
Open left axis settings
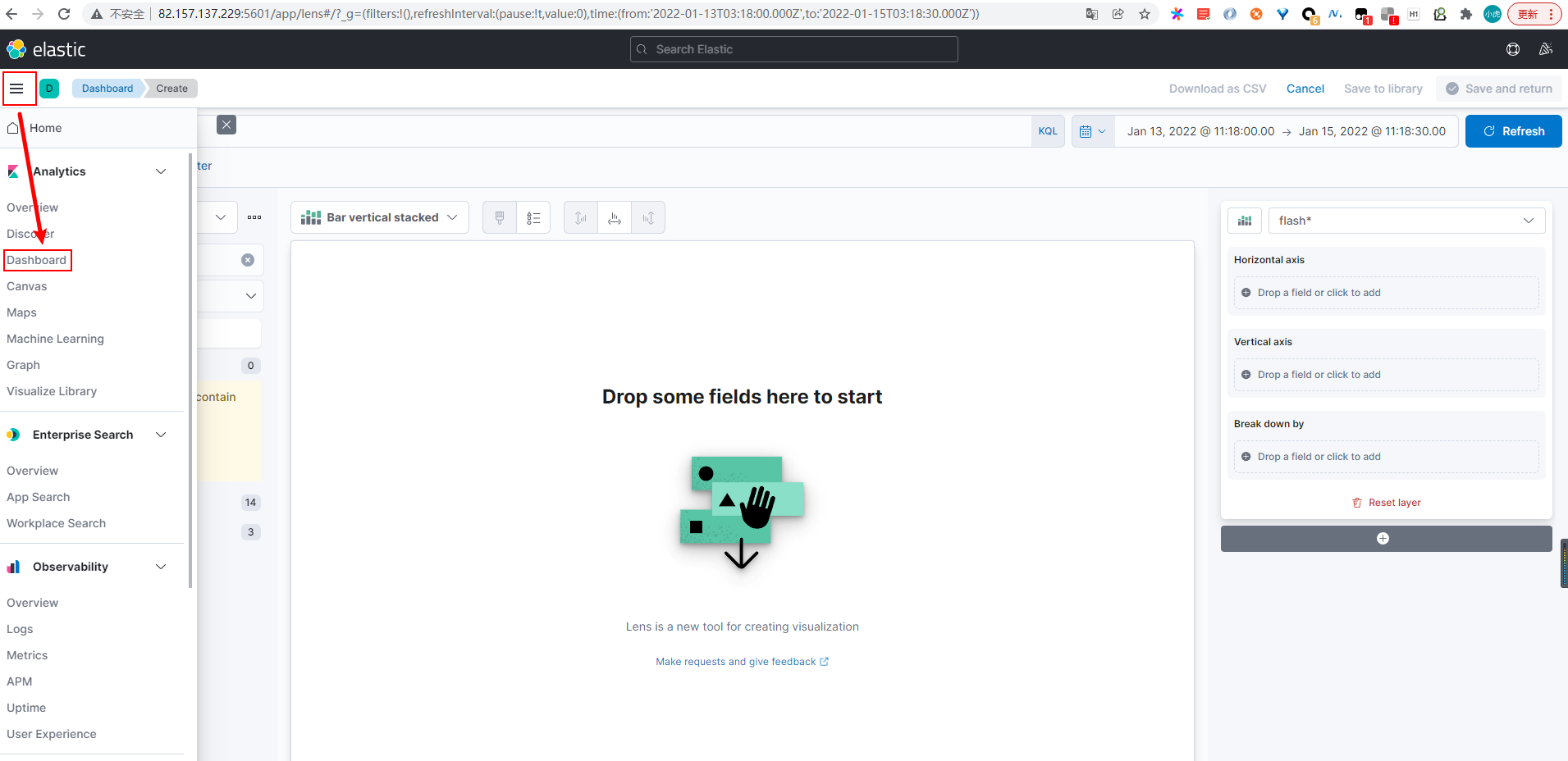581,217
